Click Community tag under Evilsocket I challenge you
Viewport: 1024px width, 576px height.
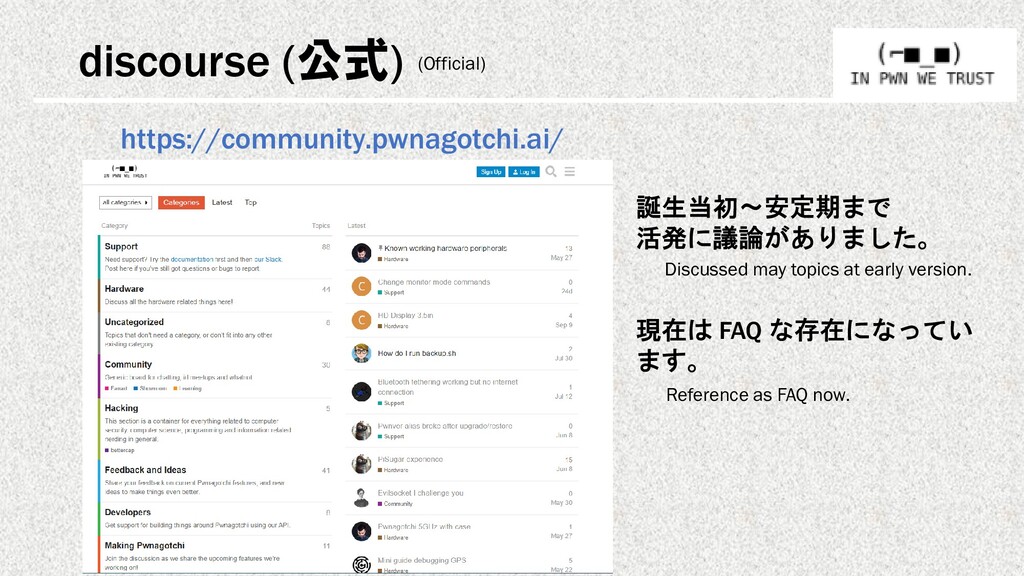(395, 504)
